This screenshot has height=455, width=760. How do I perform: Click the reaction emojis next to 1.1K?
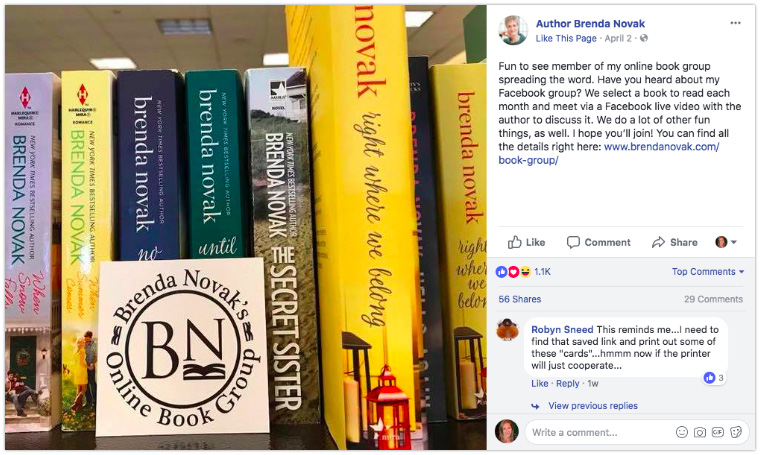point(513,272)
